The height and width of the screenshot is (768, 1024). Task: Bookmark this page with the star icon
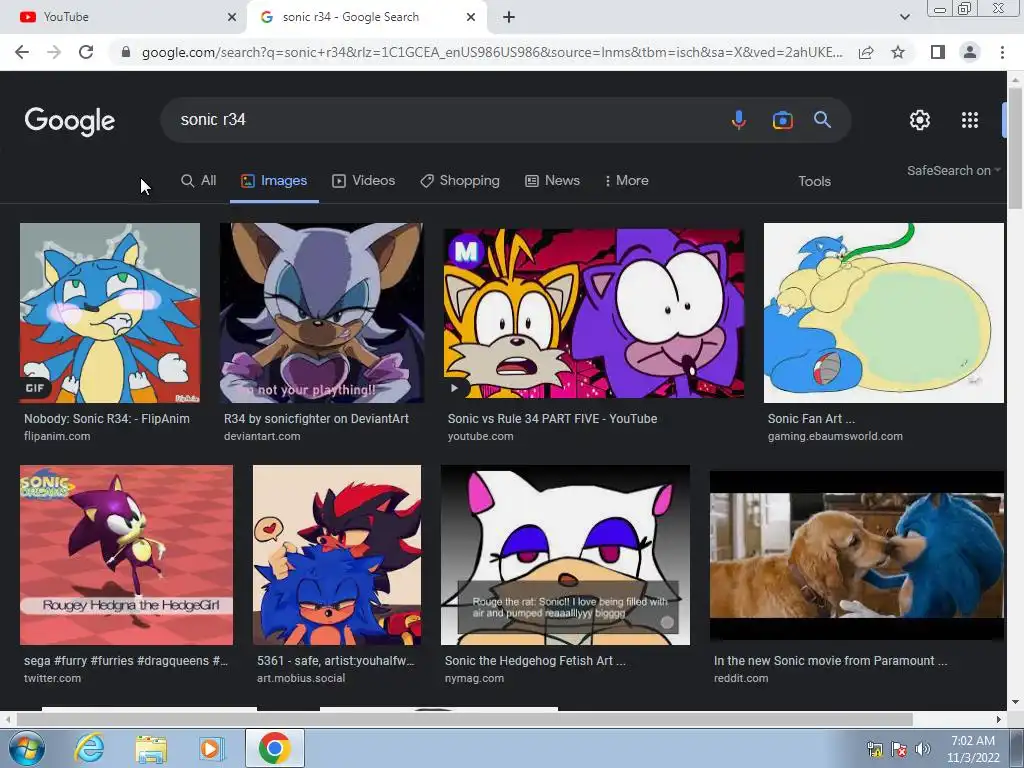pyautogui.click(x=898, y=52)
